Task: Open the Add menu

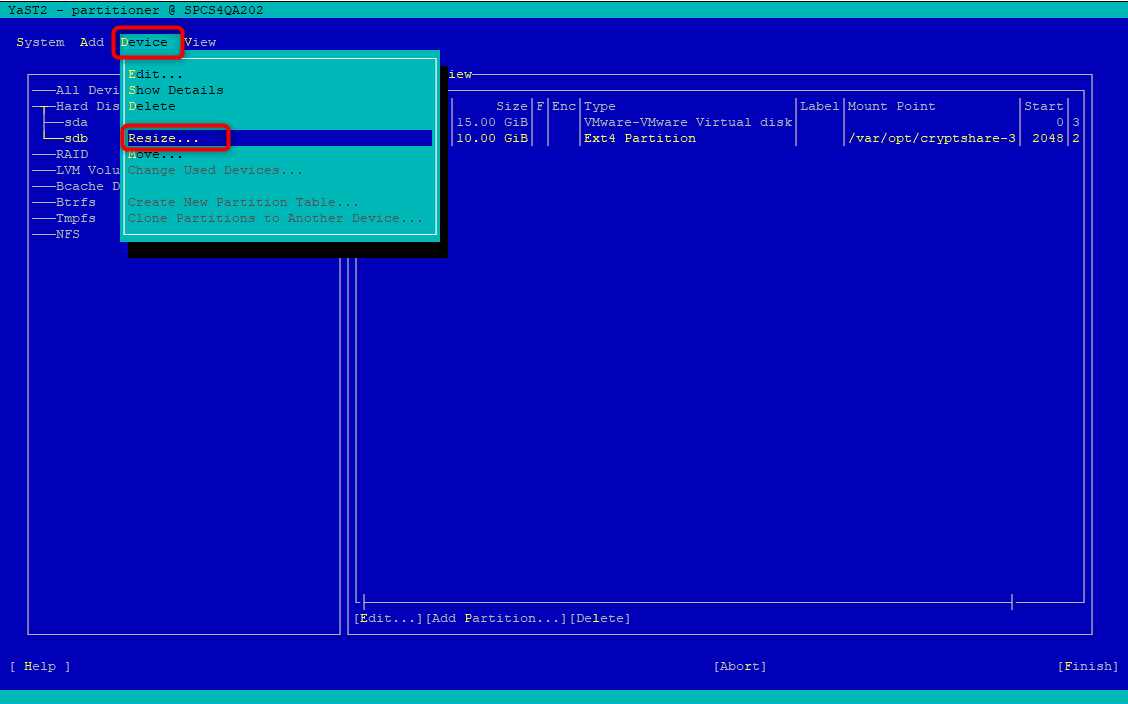Action: click(x=92, y=42)
